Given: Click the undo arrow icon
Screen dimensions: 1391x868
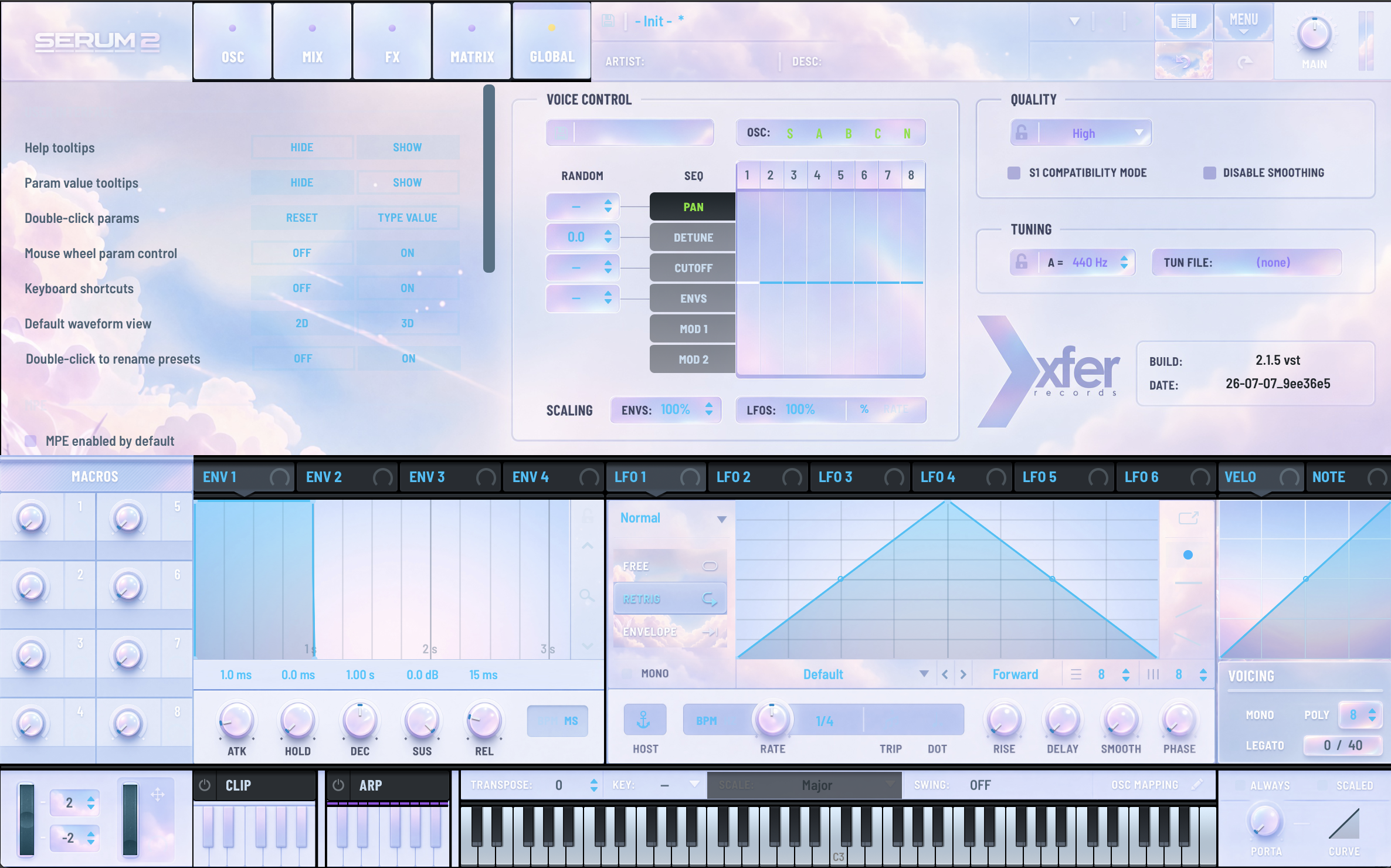Looking at the screenshot, I should [x=1183, y=61].
